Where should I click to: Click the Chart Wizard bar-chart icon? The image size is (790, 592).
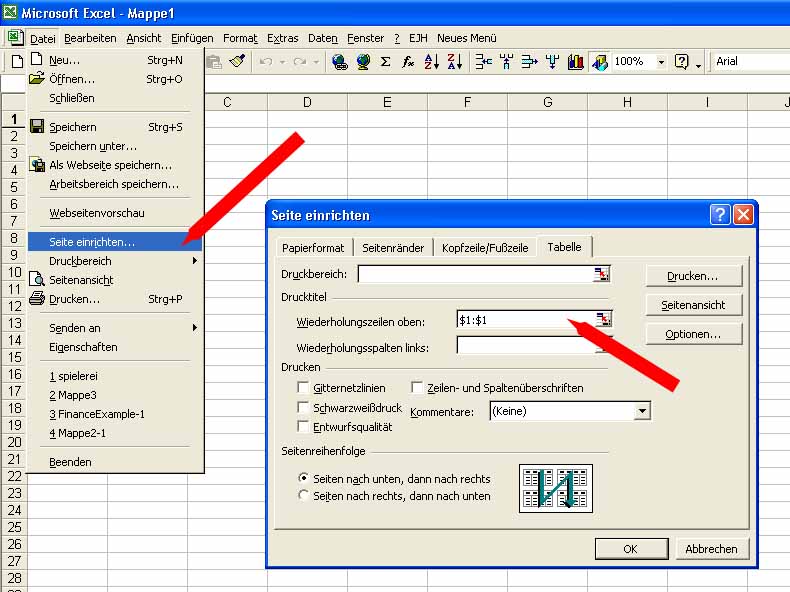tap(575, 62)
